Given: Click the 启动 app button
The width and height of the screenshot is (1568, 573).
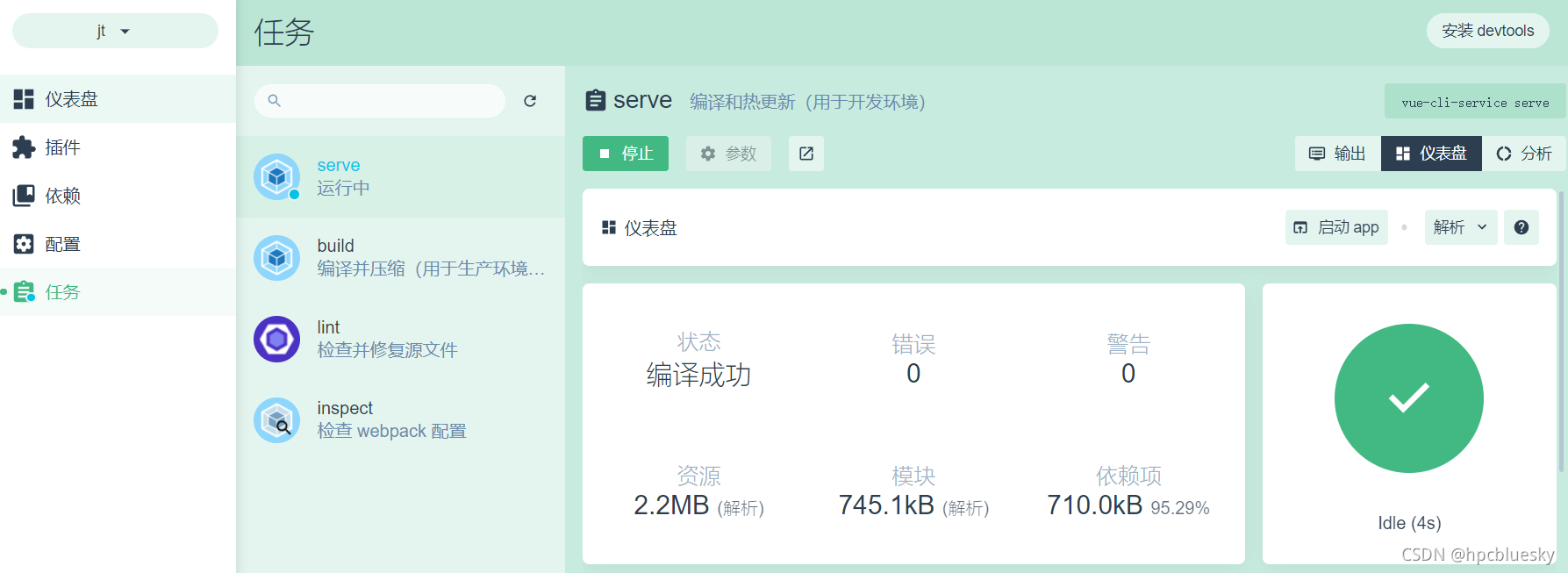Looking at the screenshot, I should [1336, 227].
